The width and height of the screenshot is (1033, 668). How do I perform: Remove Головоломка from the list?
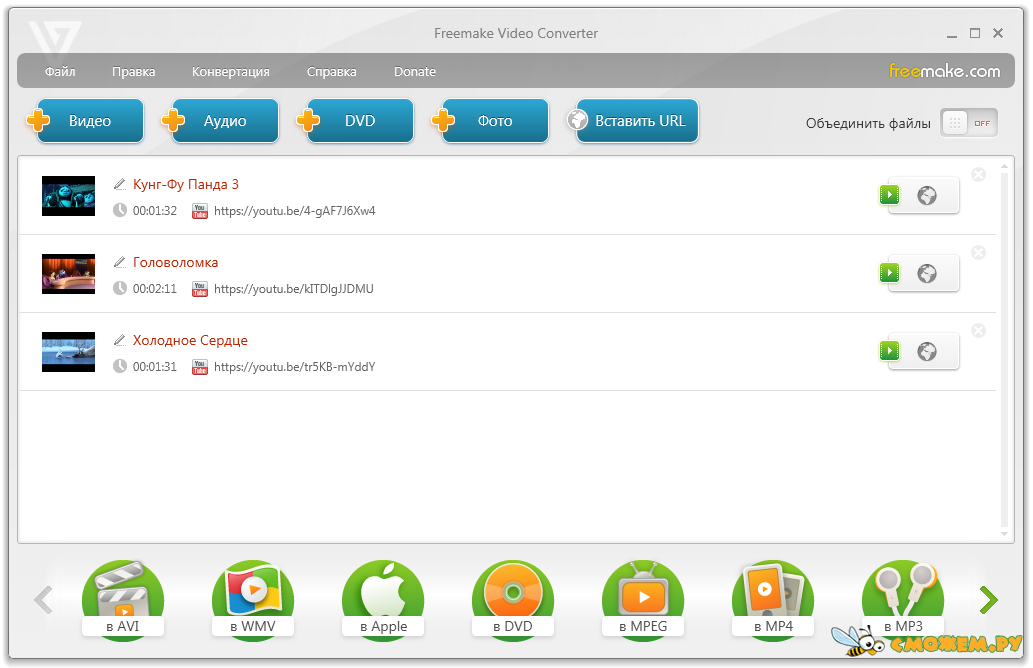979,252
